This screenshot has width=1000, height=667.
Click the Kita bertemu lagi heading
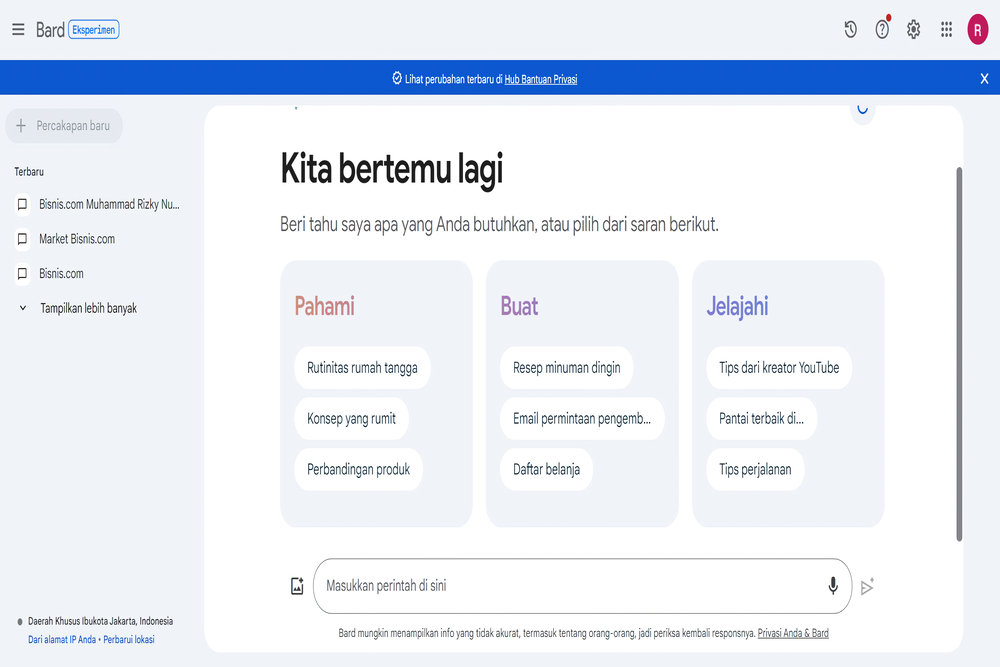coord(392,170)
